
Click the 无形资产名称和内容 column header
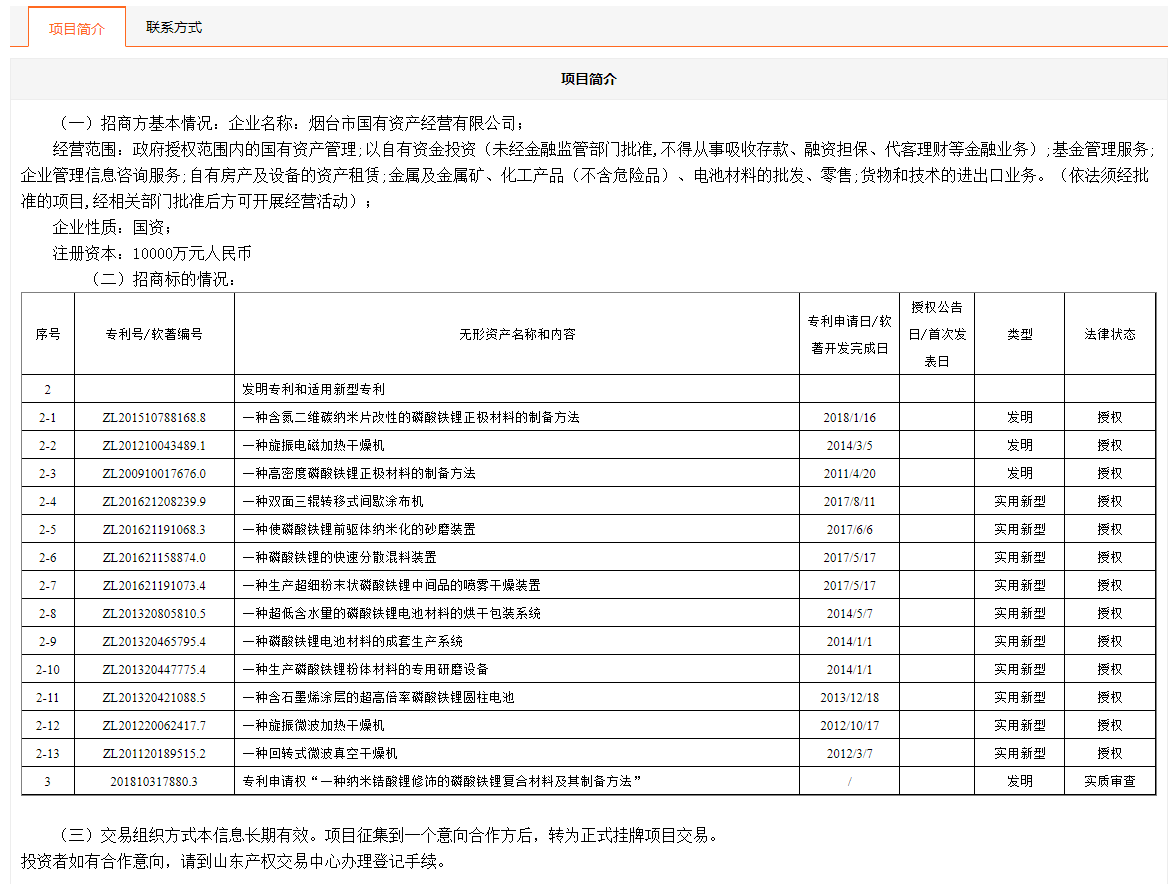[517, 334]
